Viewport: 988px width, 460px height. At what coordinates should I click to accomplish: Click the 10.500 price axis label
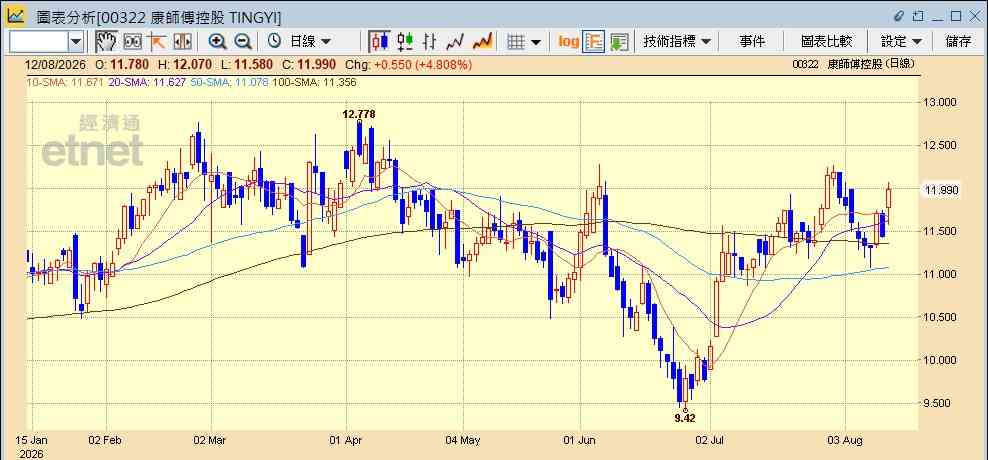tap(939, 317)
